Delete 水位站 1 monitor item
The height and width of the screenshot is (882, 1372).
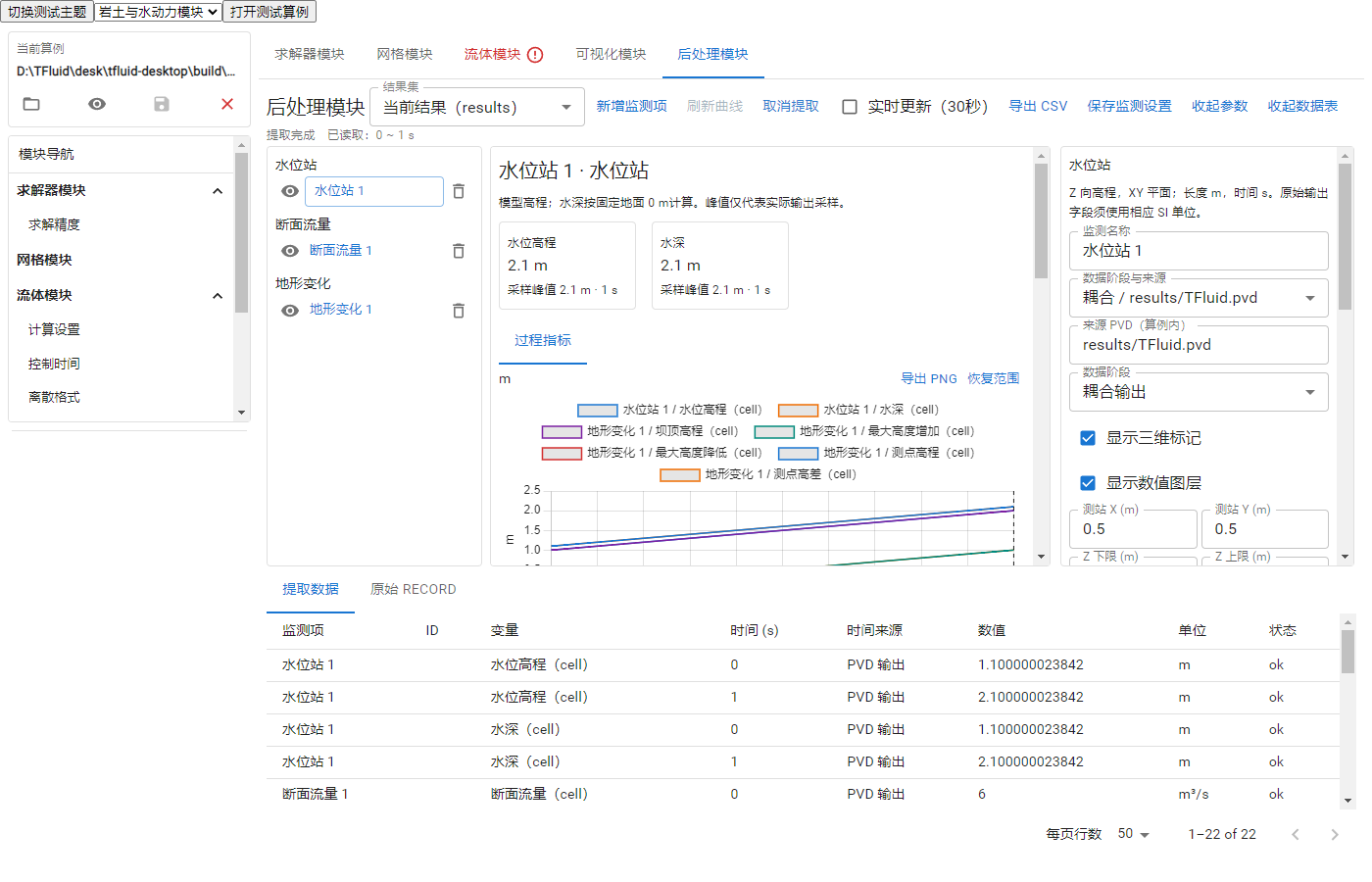[x=459, y=191]
